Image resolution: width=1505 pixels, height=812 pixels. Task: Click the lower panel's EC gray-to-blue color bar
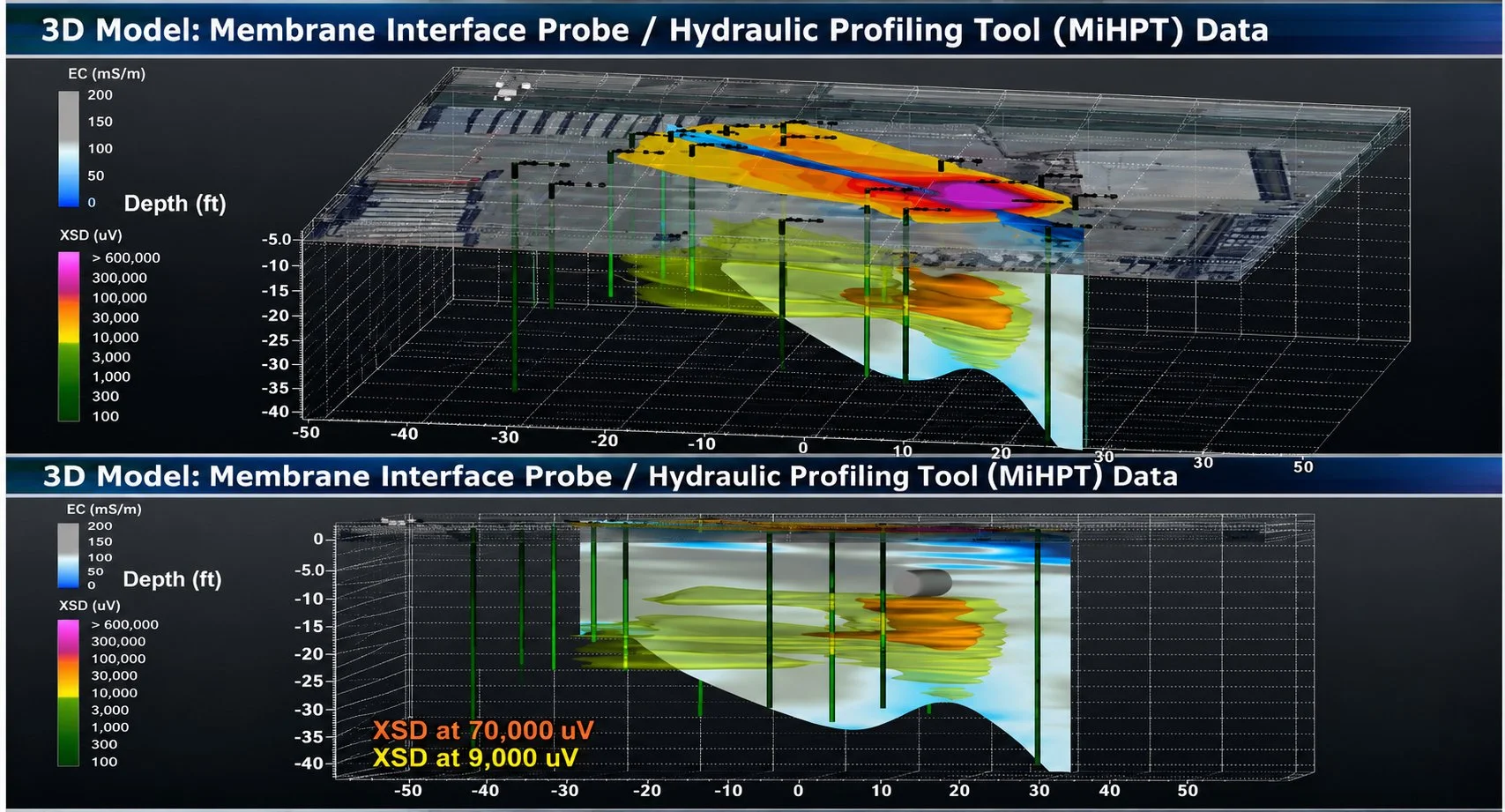[x=68, y=555]
